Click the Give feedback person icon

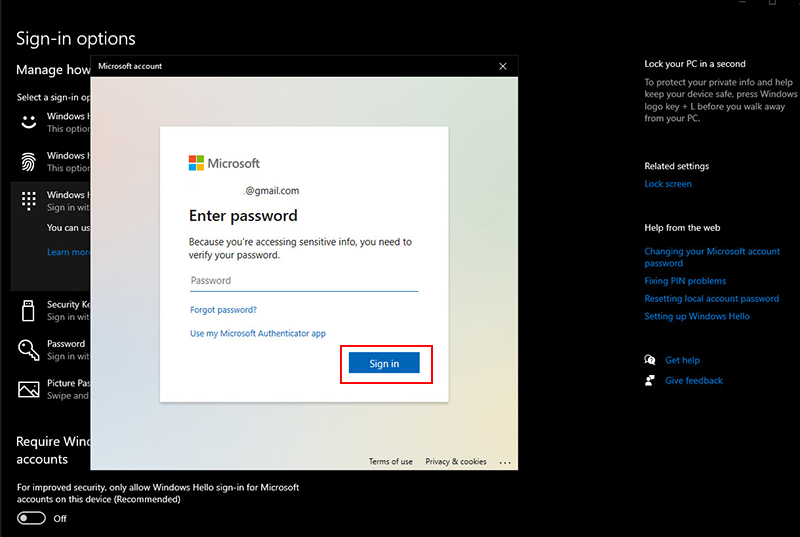pyautogui.click(x=649, y=380)
